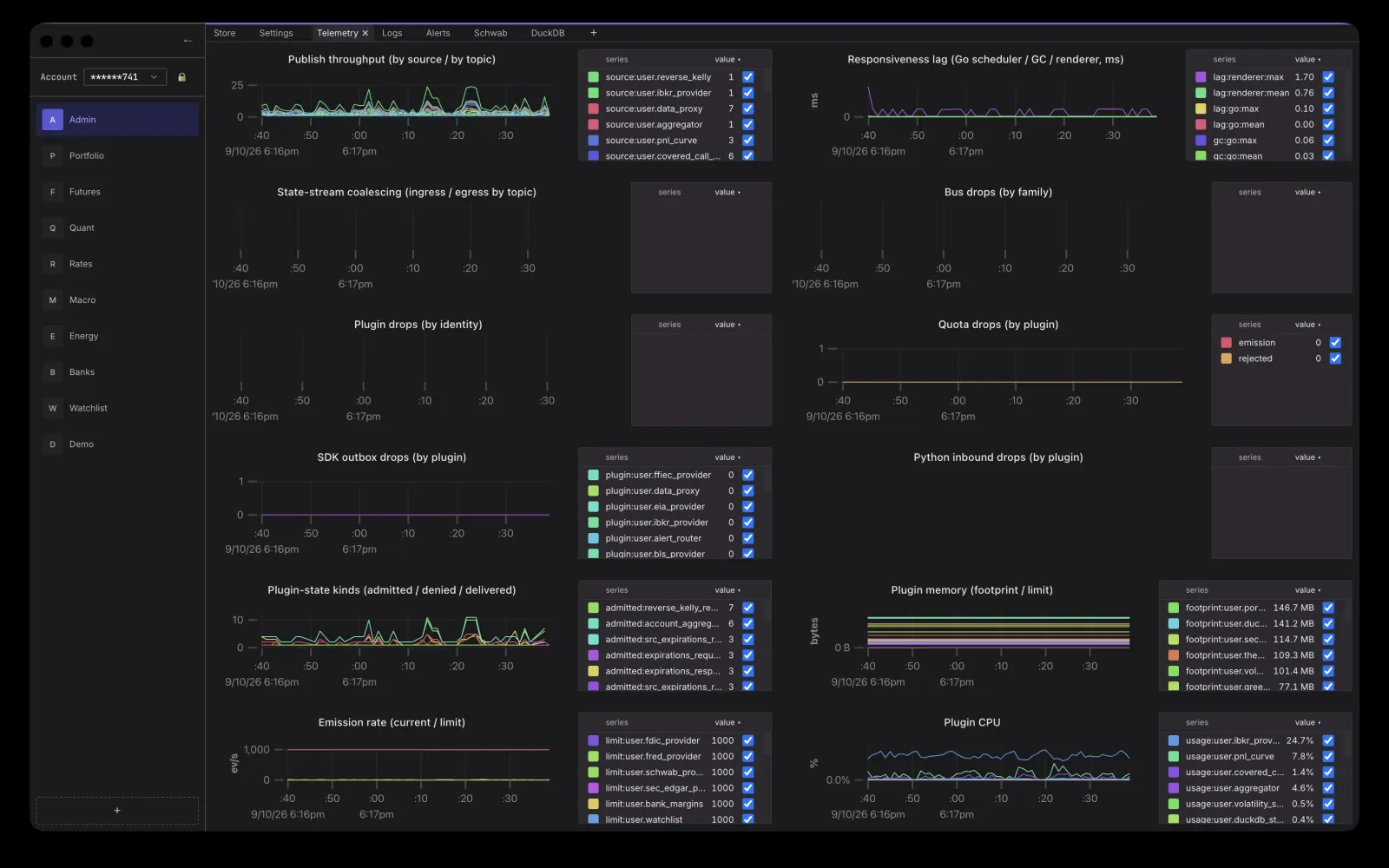Viewport: 1389px width, 868px height.
Task: Close the Telemetry tab
Action: [365, 33]
